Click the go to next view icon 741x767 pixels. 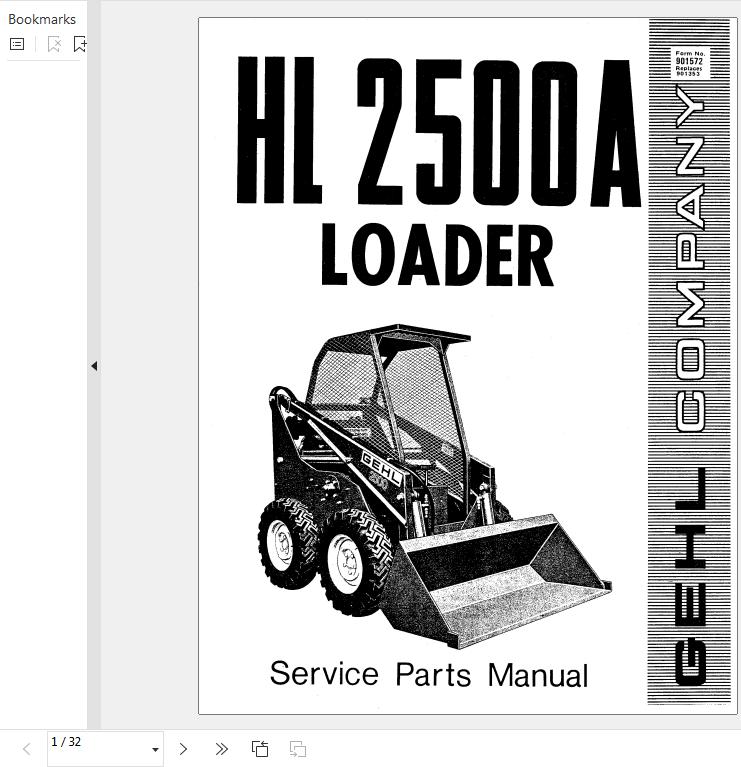(298, 749)
